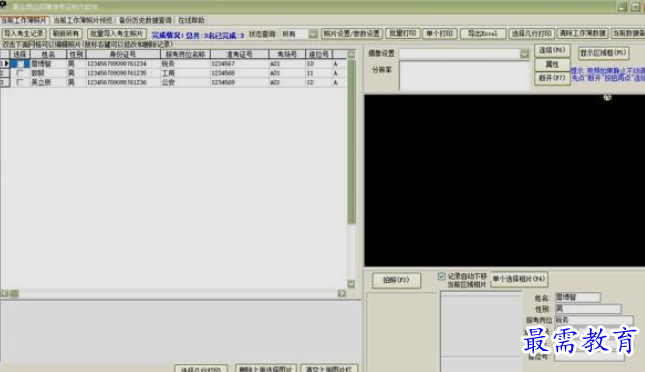This screenshot has height=372, width=645.
Task: Click the bottom 选择几行打印 button
Action: 201,368
